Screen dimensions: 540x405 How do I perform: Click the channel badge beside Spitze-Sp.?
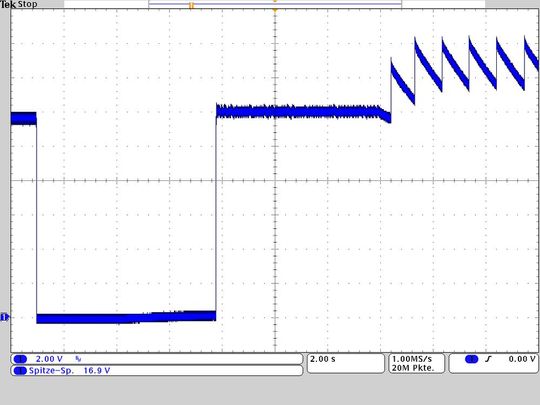20,371
